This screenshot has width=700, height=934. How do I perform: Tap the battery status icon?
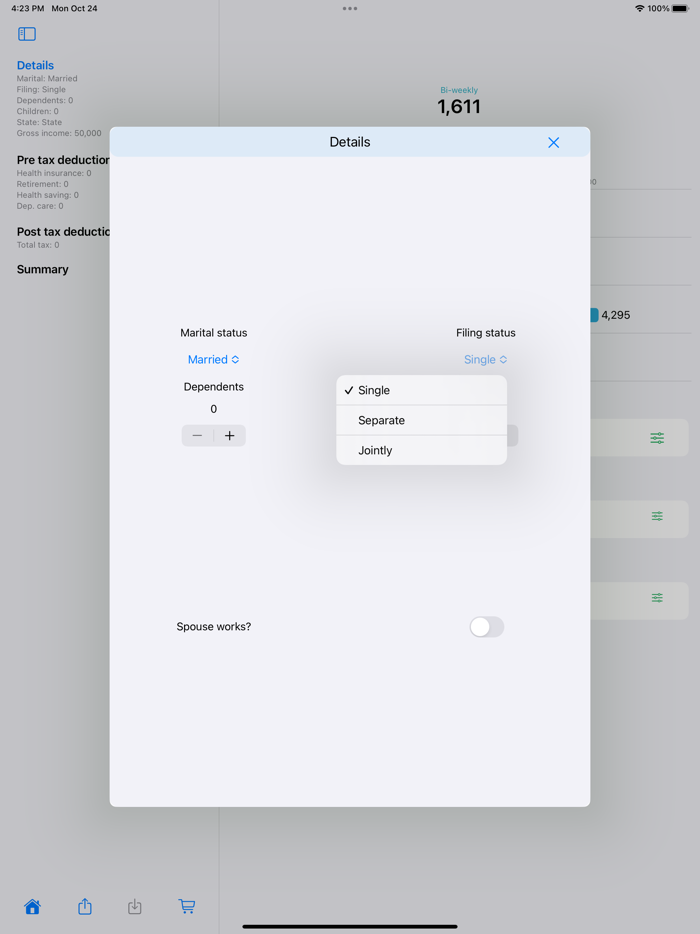click(x=680, y=8)
